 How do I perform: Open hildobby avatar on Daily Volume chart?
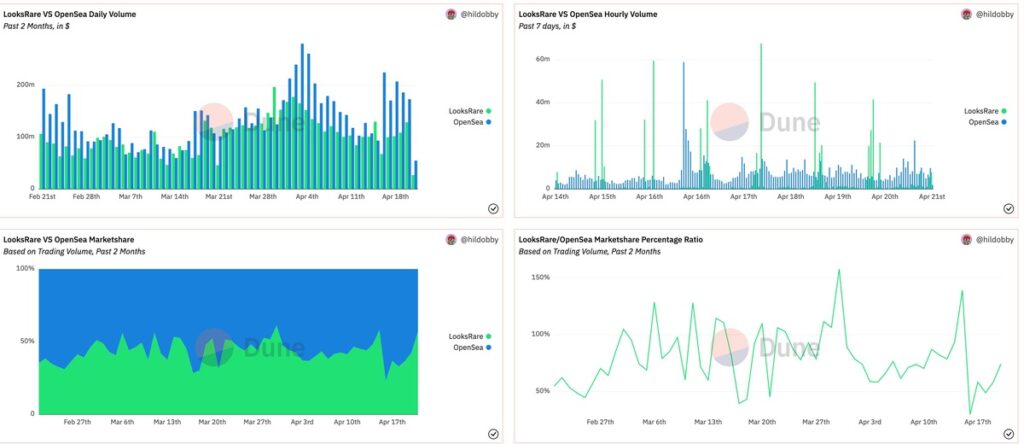pyautogui.click(x=451, y=14)
